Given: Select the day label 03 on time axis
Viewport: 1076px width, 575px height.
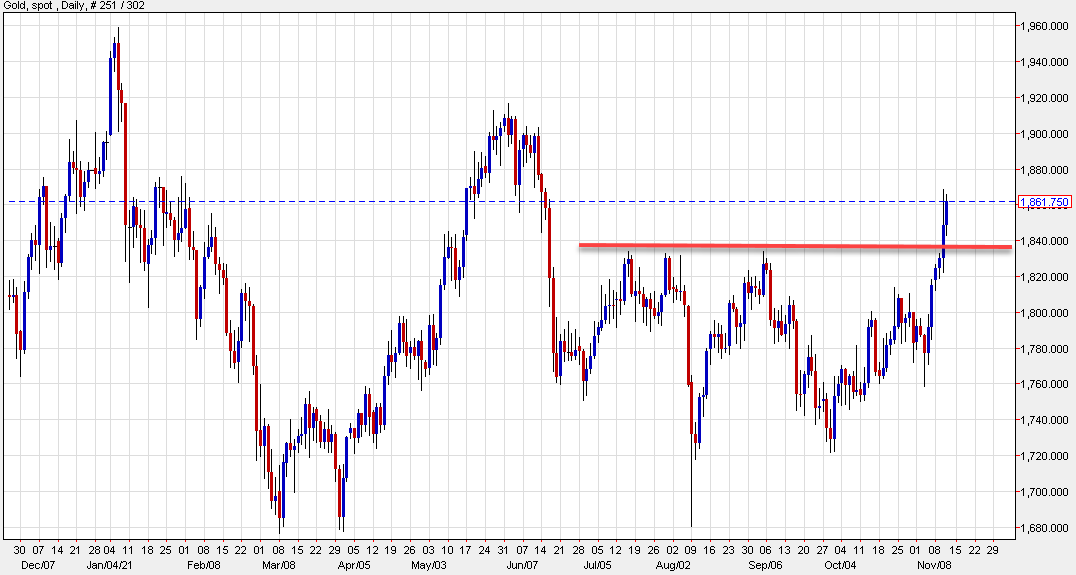Looking at the screenshot, I should 428,550.
